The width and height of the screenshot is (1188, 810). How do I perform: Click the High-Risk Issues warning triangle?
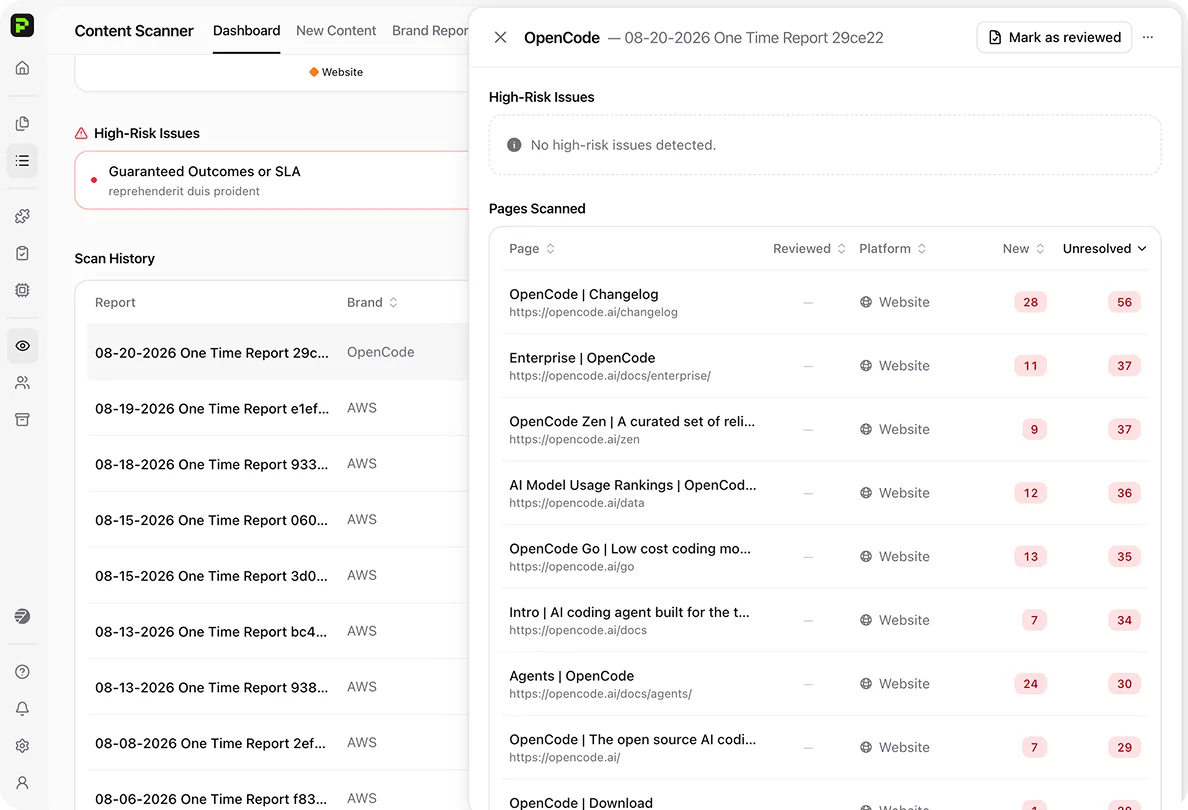(x=81, y=133)
